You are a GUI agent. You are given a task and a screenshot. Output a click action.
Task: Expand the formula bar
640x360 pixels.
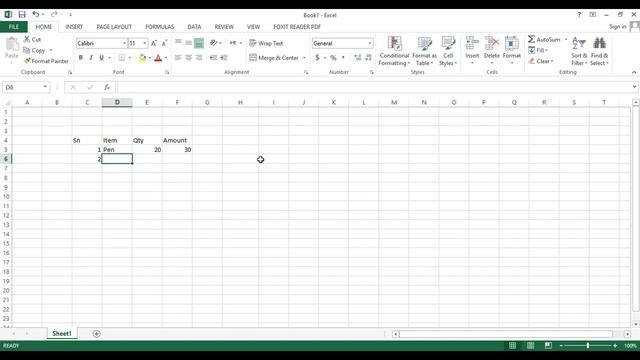[x=634, y=87]
